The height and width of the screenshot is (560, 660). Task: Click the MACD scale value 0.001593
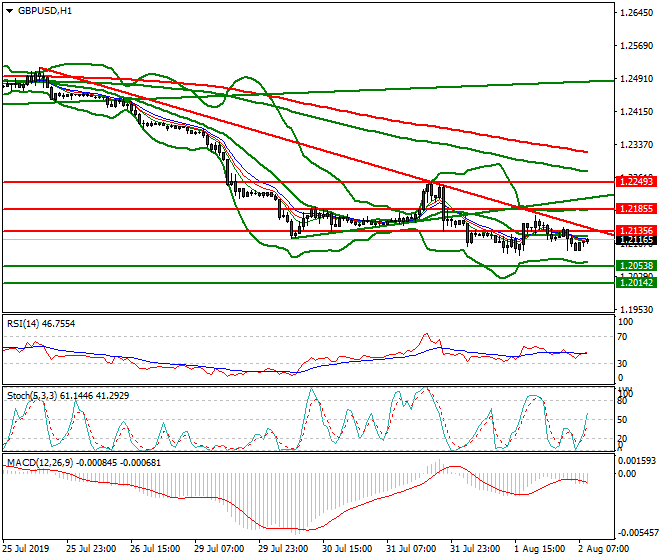click(x=637, y=461)
